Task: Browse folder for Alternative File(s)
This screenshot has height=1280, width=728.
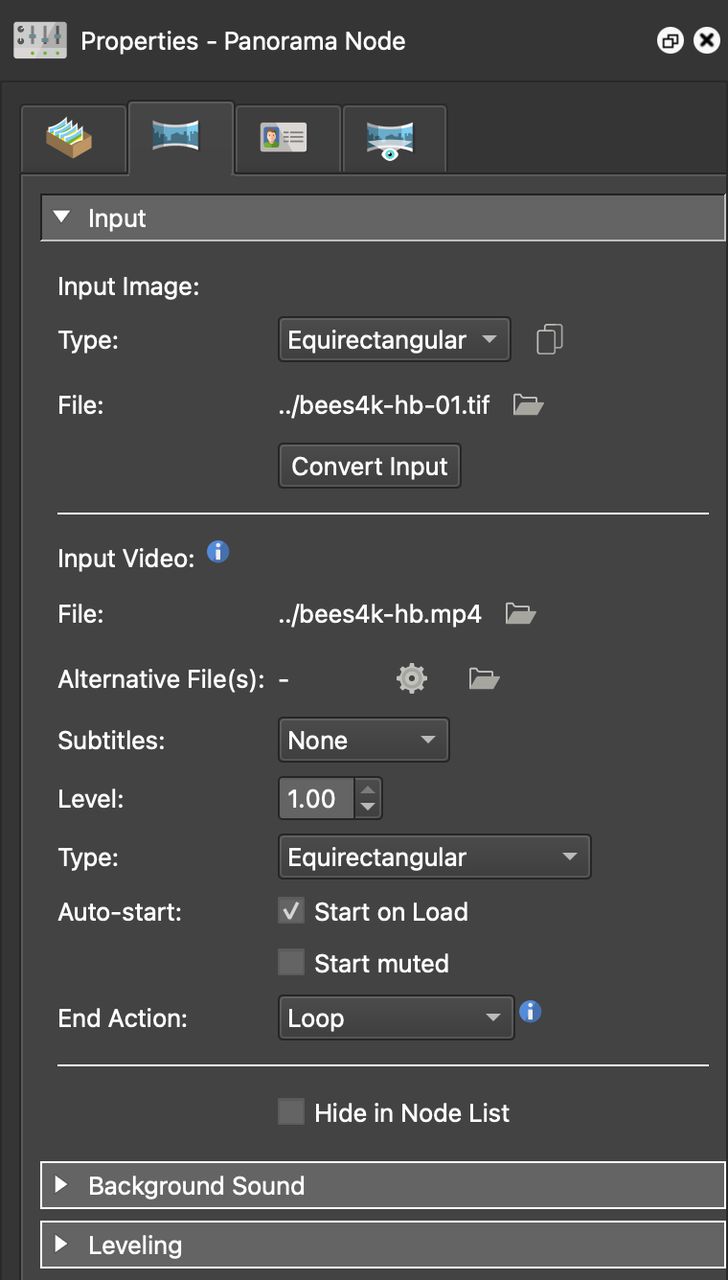Action: click(x=484, y=679)
